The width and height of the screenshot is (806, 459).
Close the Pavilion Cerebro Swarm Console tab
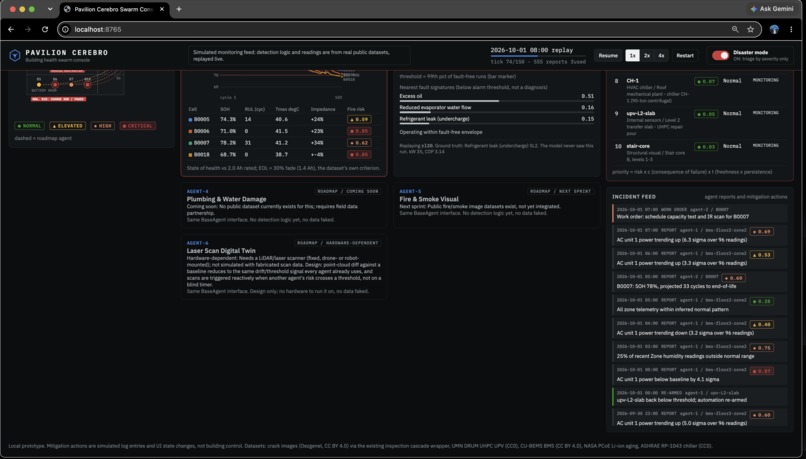pyautogui.click(x=162, y=9)
